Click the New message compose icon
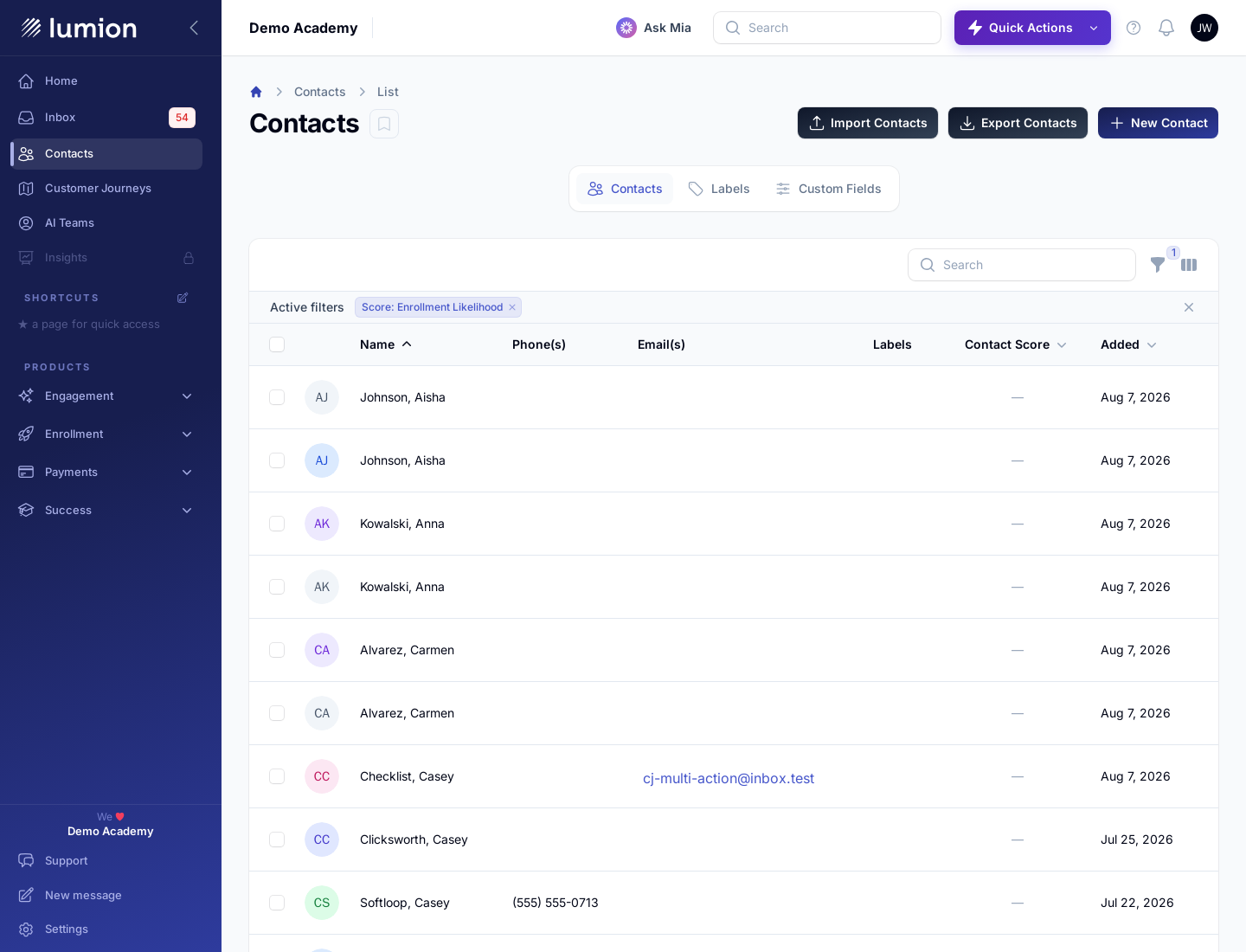The width and height of the screenshot is (1246, 952). (x=26, y=895)
